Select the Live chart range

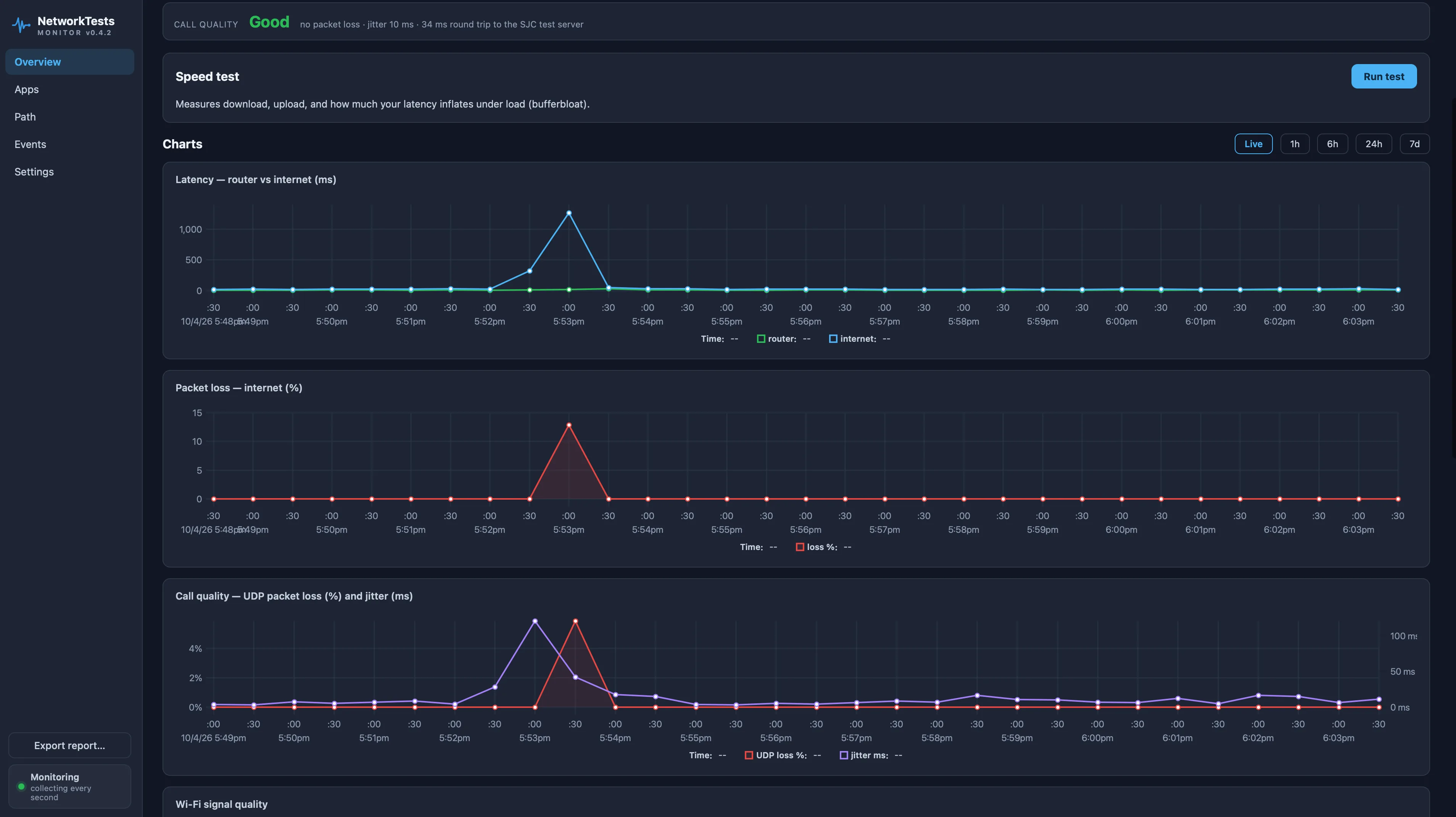(1253, 143)
